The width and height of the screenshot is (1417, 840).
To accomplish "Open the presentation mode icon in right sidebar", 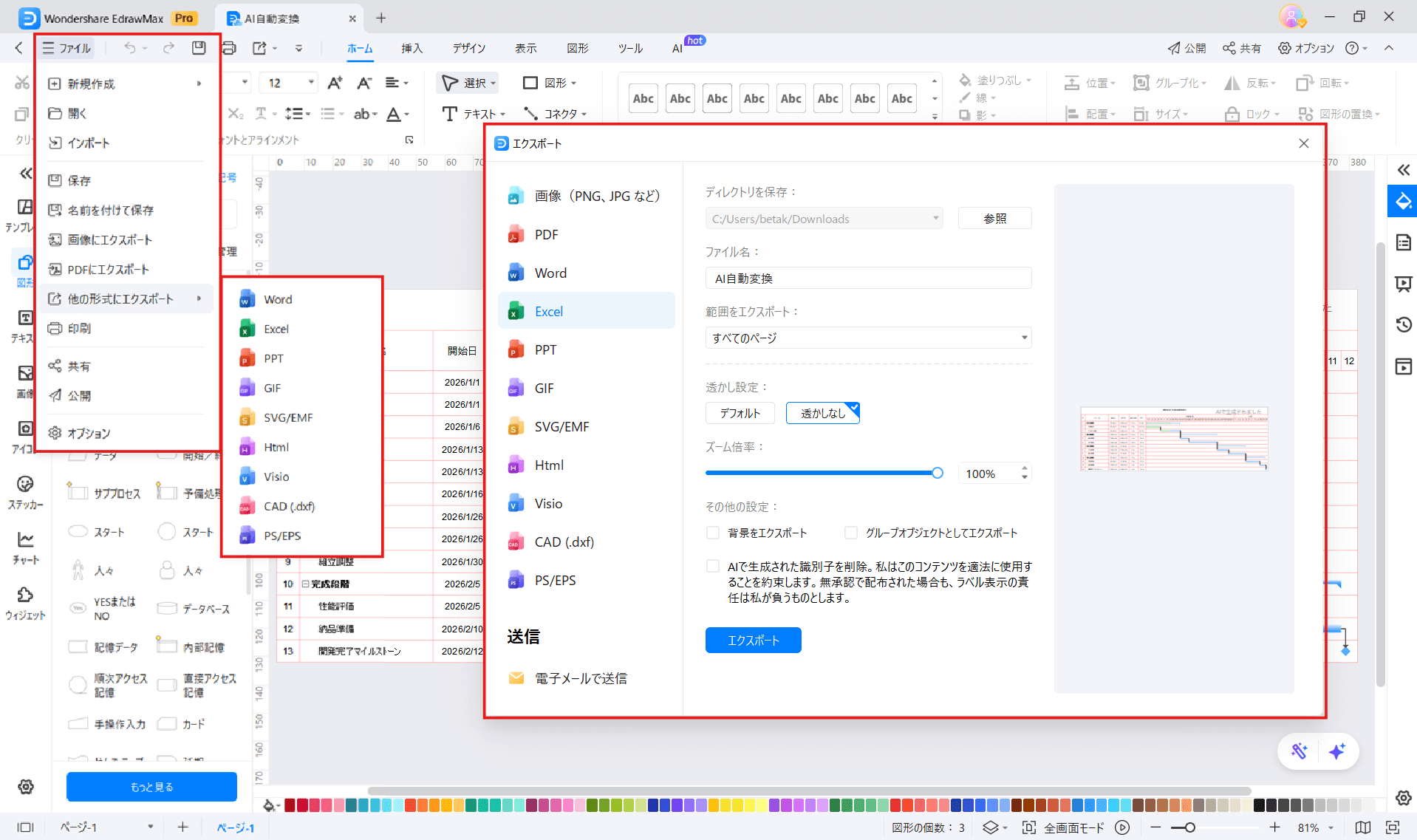I will (x=1402, y=284).
